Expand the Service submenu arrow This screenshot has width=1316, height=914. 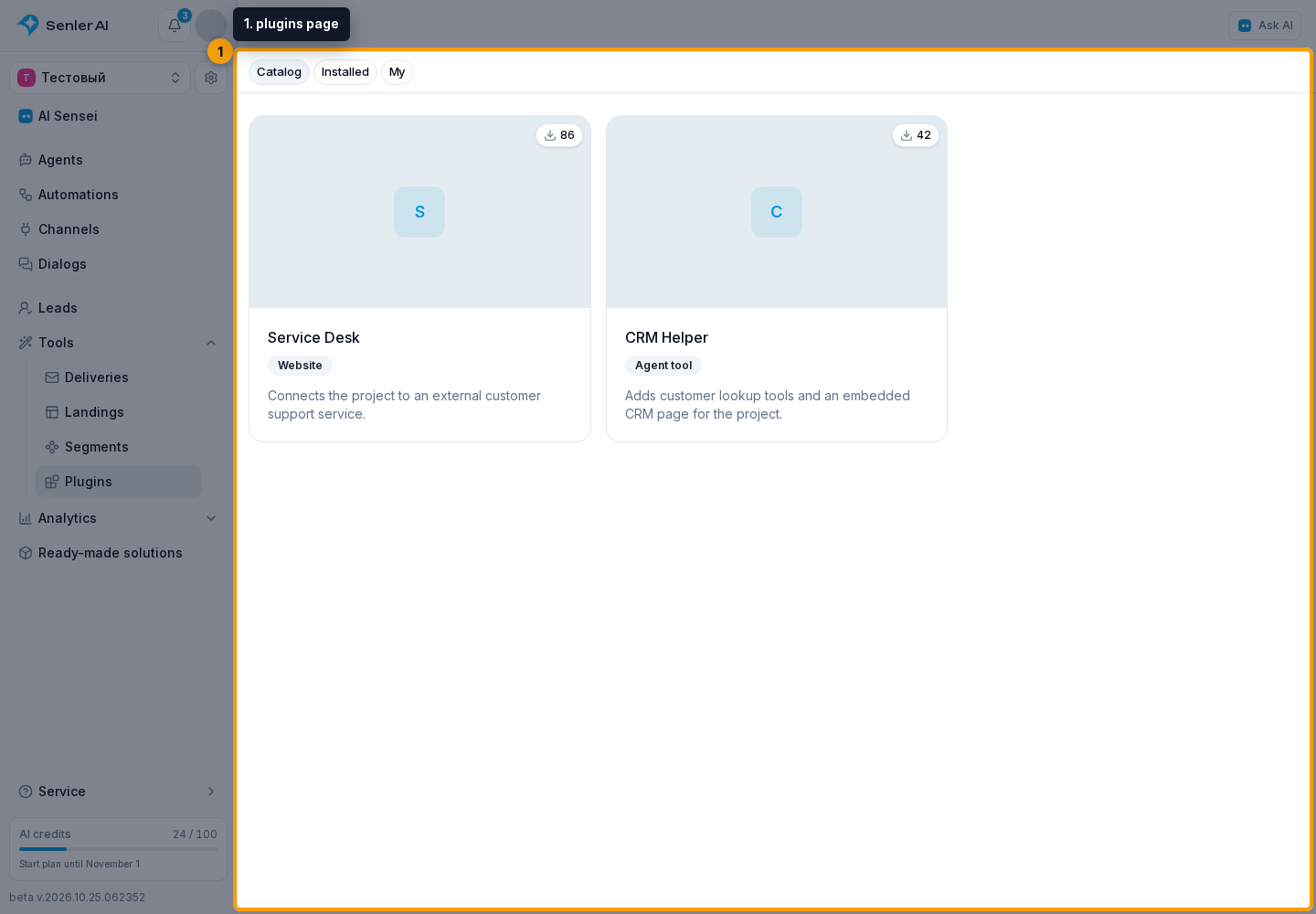coord(211,792)
